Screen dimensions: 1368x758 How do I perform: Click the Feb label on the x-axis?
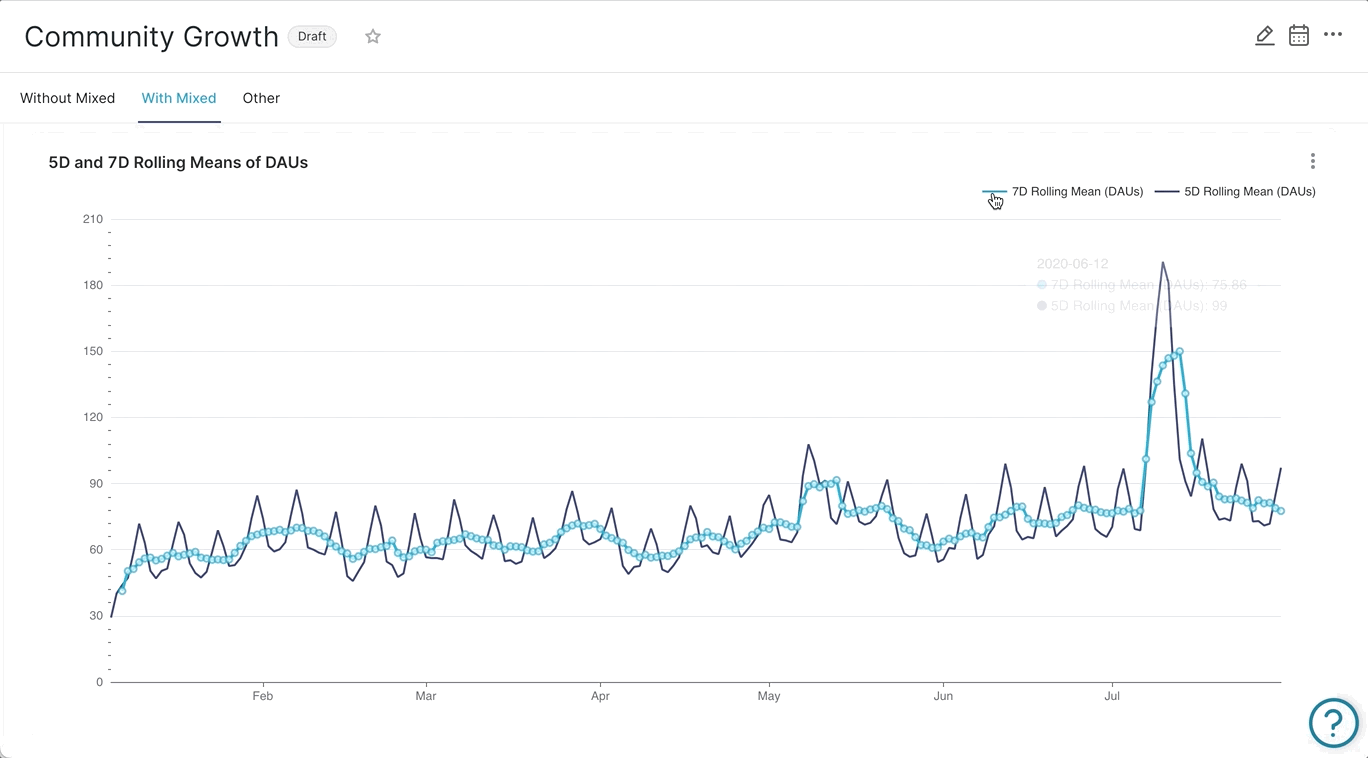pos(262,696)
